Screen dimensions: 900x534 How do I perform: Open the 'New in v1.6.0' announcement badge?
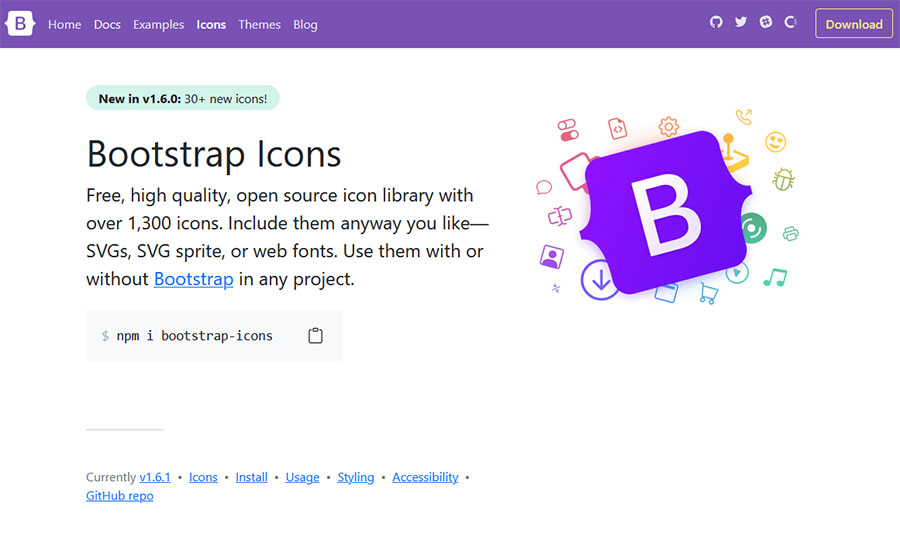click(183, 98)
